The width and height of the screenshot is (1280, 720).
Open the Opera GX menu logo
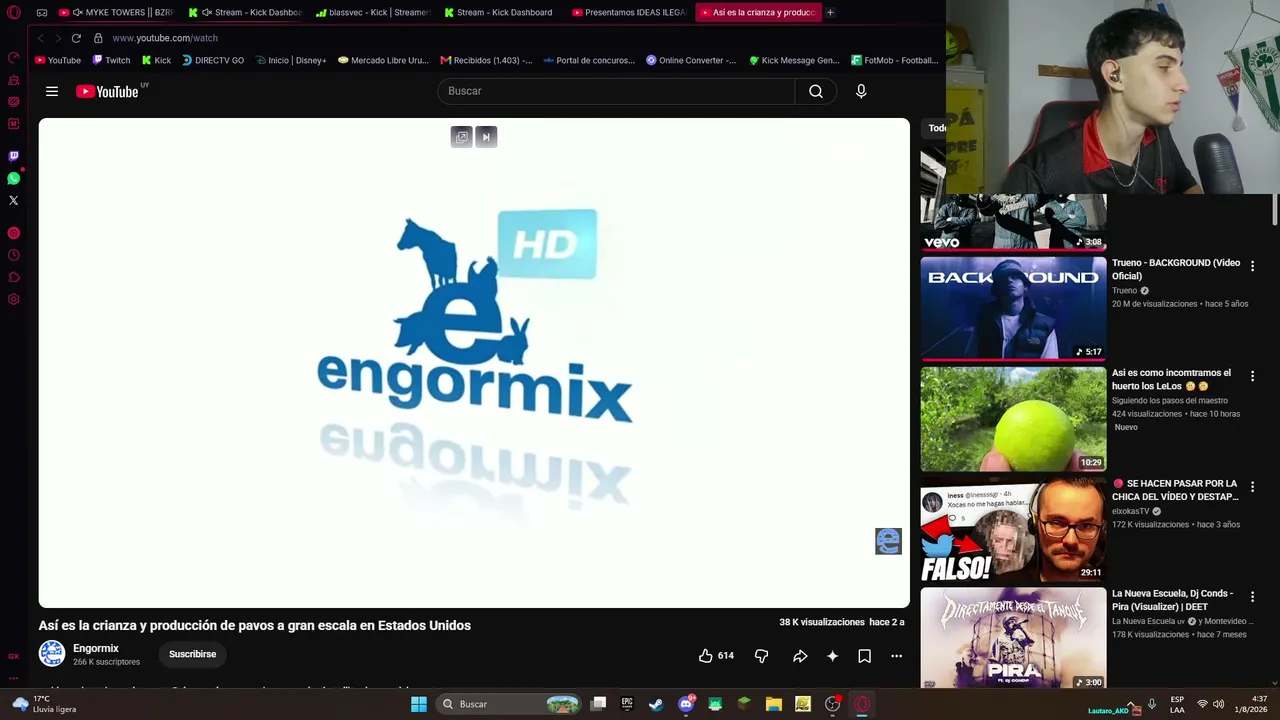pyautogui.click(x=14, y=13)
